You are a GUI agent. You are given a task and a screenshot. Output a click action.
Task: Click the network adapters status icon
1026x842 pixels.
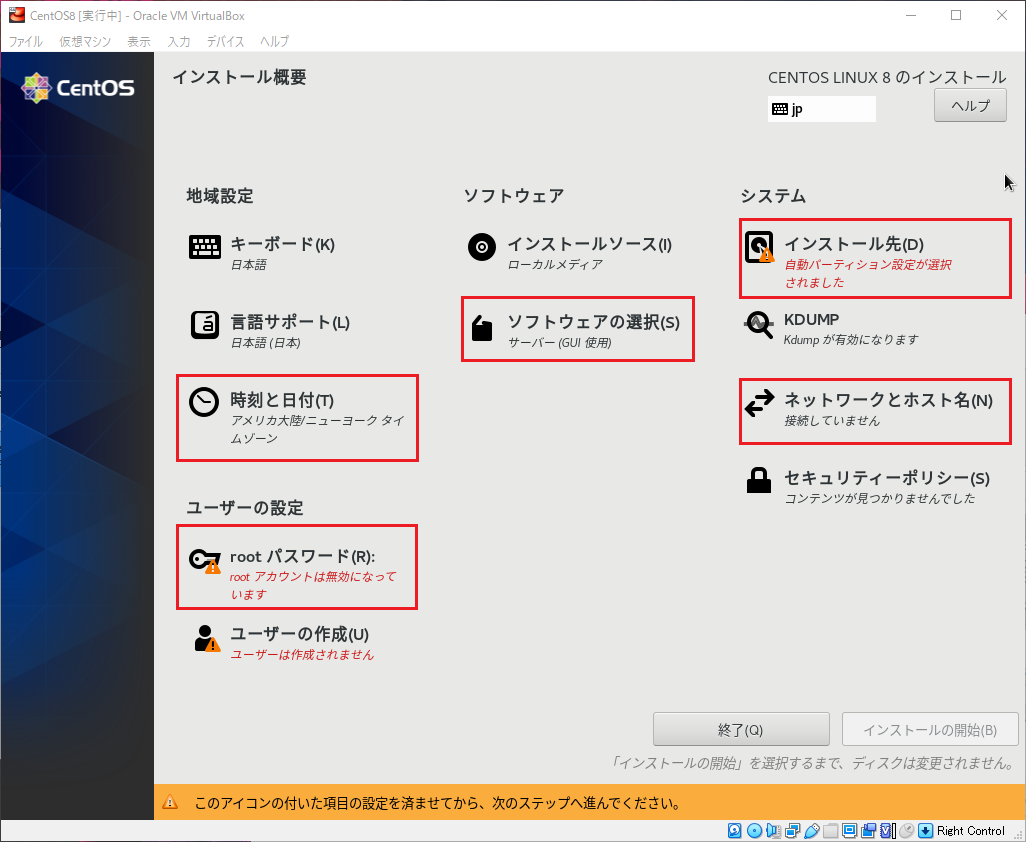[x=792, y=830]
